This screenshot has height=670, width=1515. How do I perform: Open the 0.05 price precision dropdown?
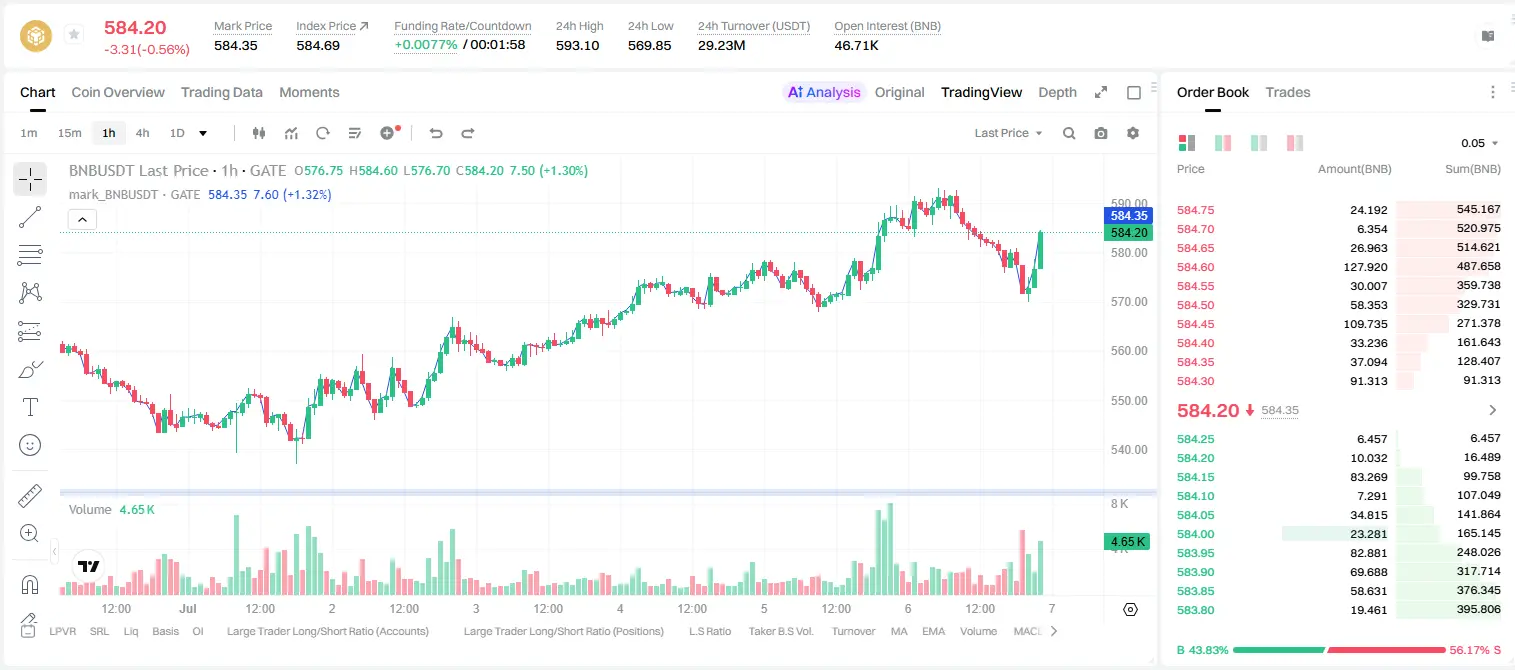[x=1480, y=143]
